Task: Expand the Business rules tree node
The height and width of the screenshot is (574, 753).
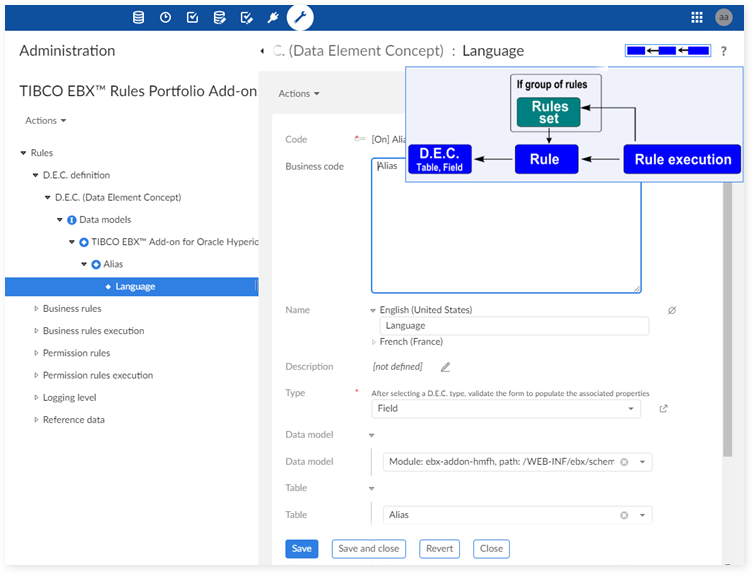Action: pos(37,309)
